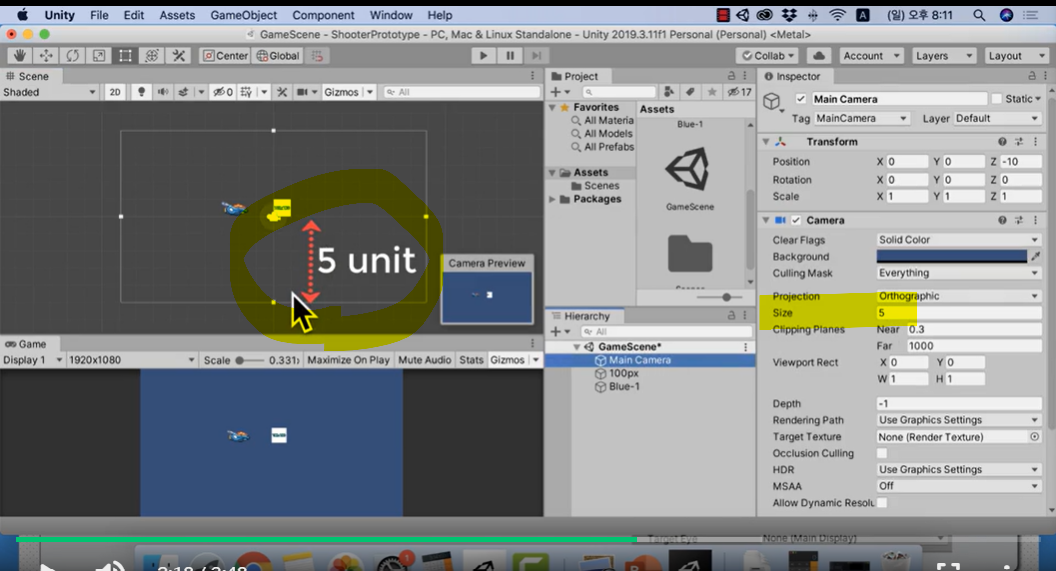Click the Center pivot toggle button

226,56
